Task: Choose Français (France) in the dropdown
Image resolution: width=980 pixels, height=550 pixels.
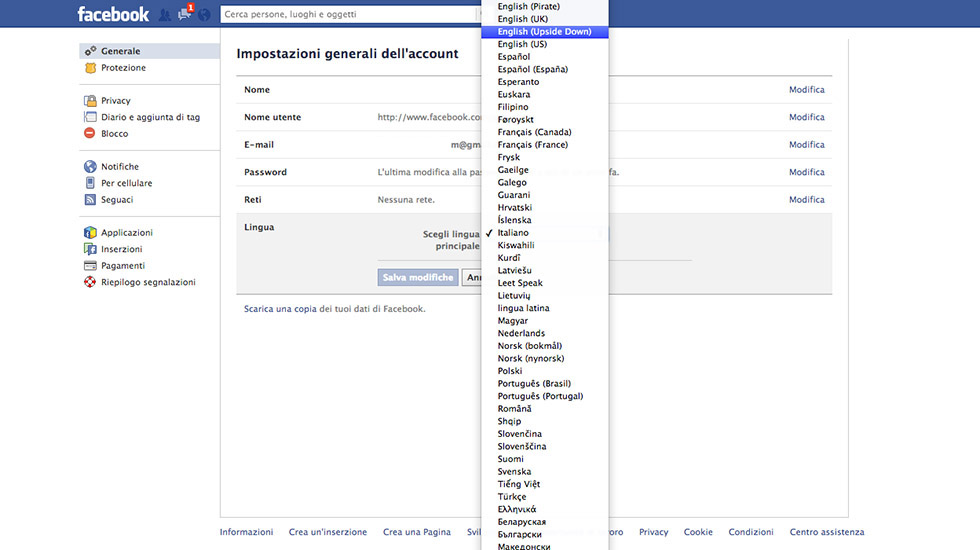Action: [532, 145]
